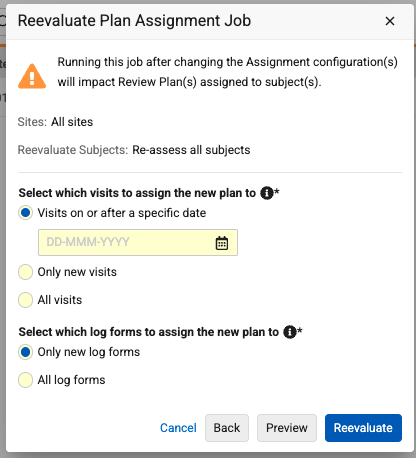Screen dimensions: 416x458
Task: Click the info icon beside visits heading
Action: [267, 193]
